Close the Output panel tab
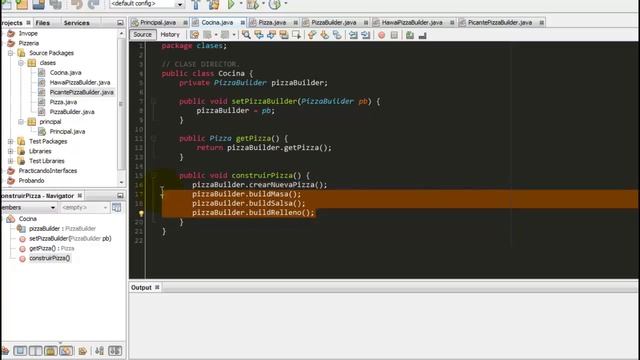 tap(157, 287)
